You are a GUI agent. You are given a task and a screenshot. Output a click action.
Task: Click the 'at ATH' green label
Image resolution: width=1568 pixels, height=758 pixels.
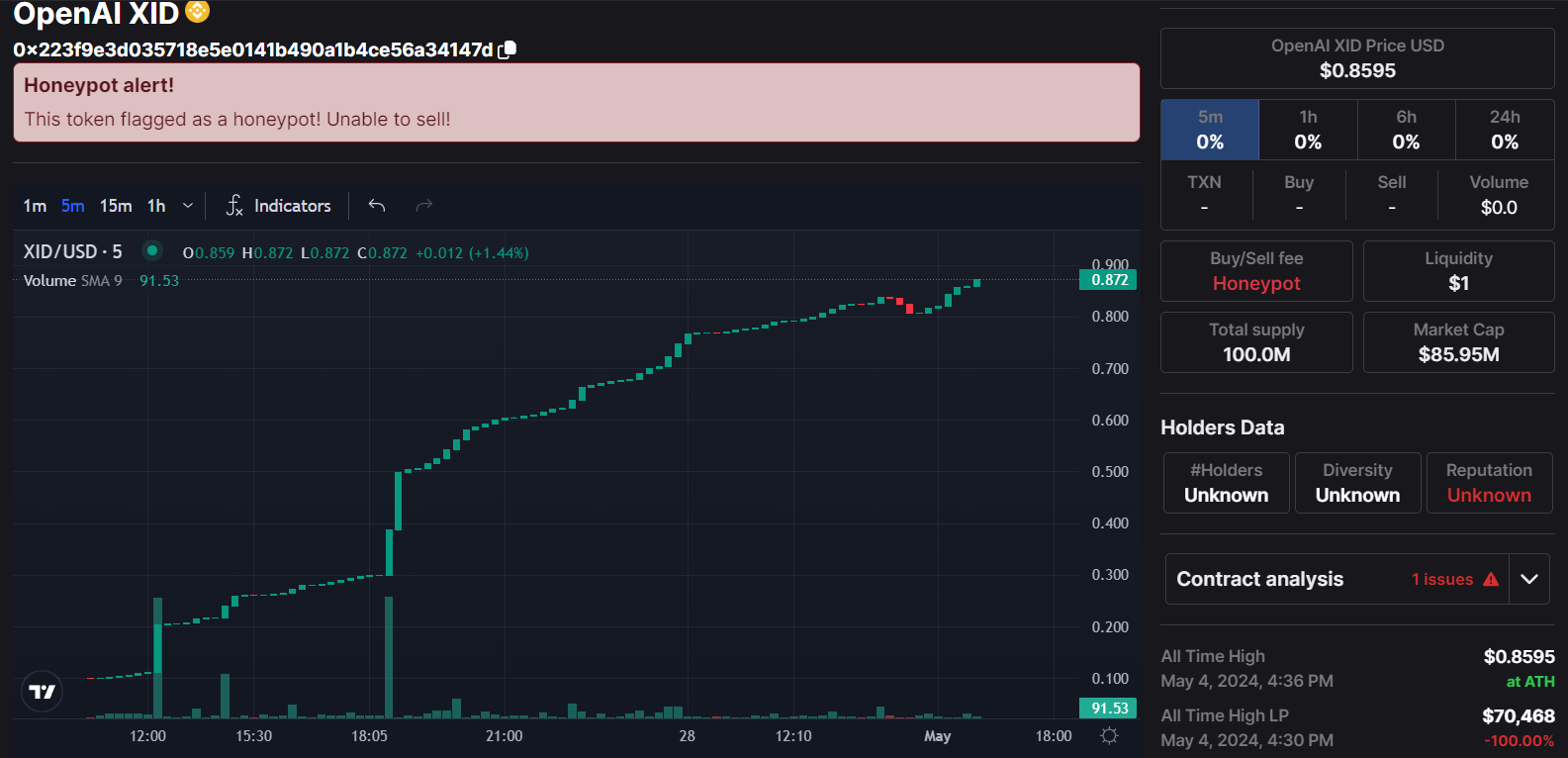[x=1530, y=682]
